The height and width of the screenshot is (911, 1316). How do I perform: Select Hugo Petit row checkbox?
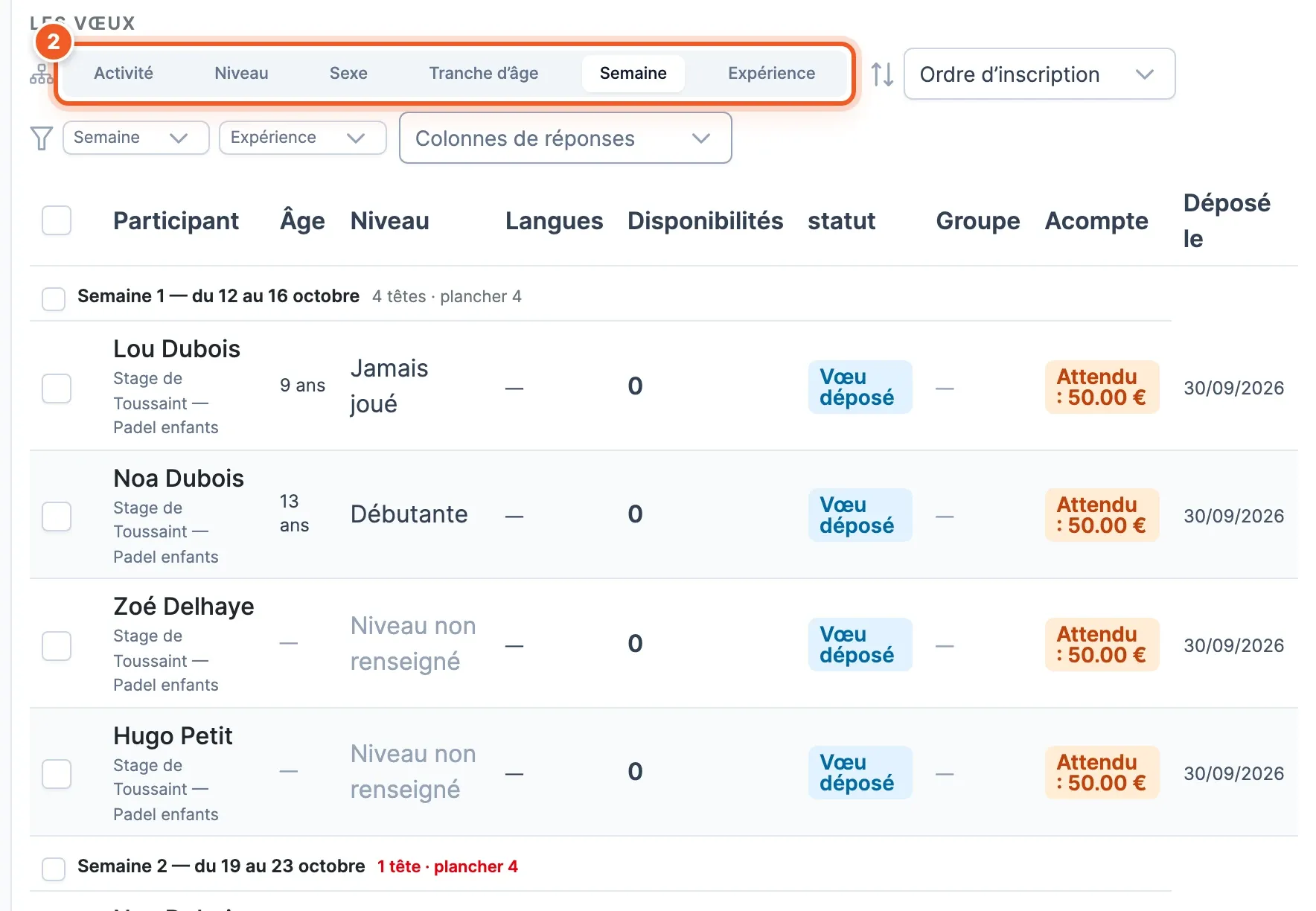pyautogui.click(x=57, y=773)
